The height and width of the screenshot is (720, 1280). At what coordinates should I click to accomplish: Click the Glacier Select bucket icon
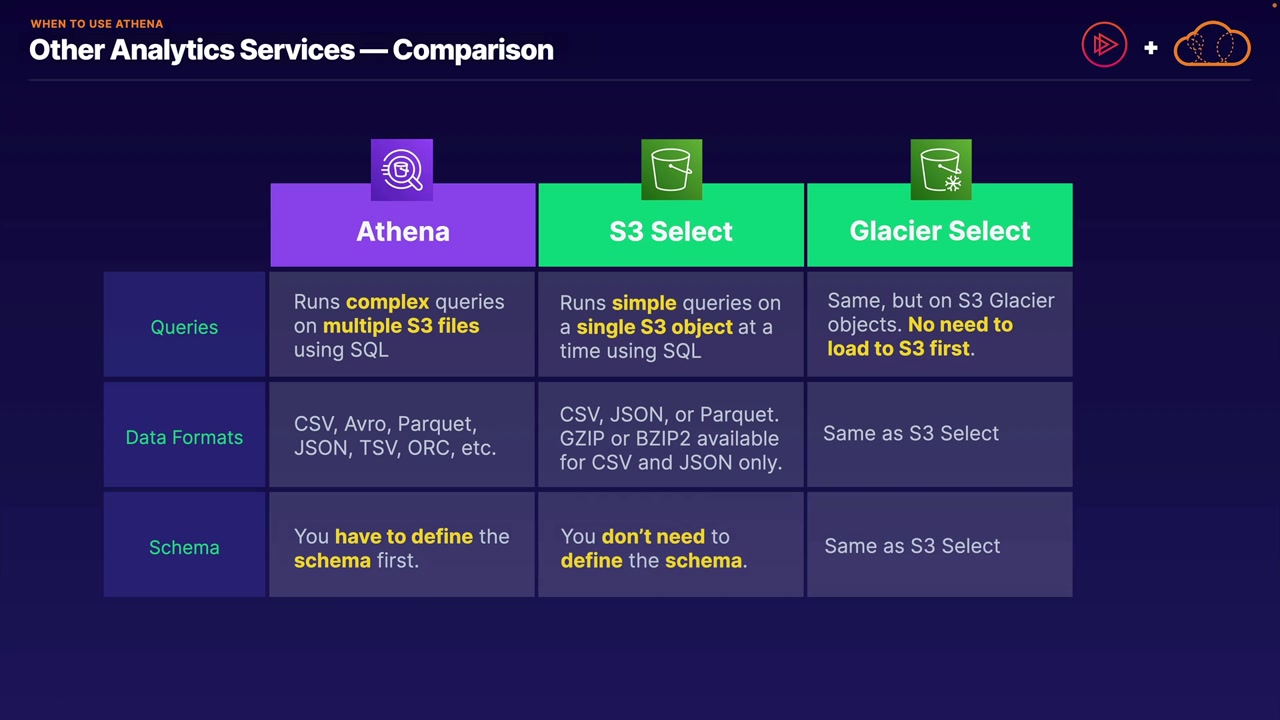pyautogui.click(x=941, y=170)
